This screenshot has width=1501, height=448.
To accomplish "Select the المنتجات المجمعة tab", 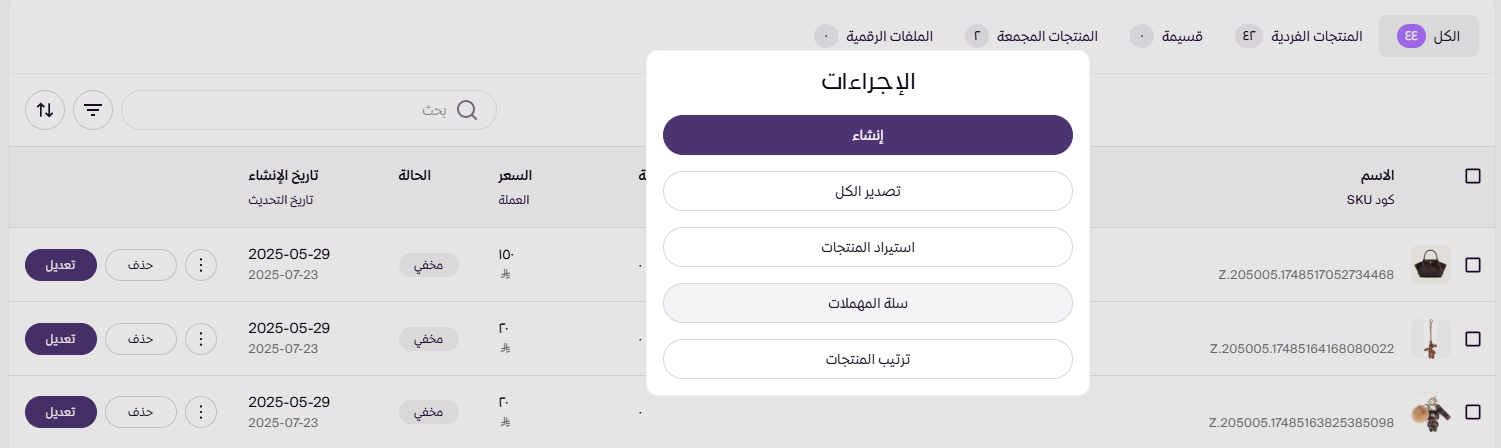I will point(1031,36).
